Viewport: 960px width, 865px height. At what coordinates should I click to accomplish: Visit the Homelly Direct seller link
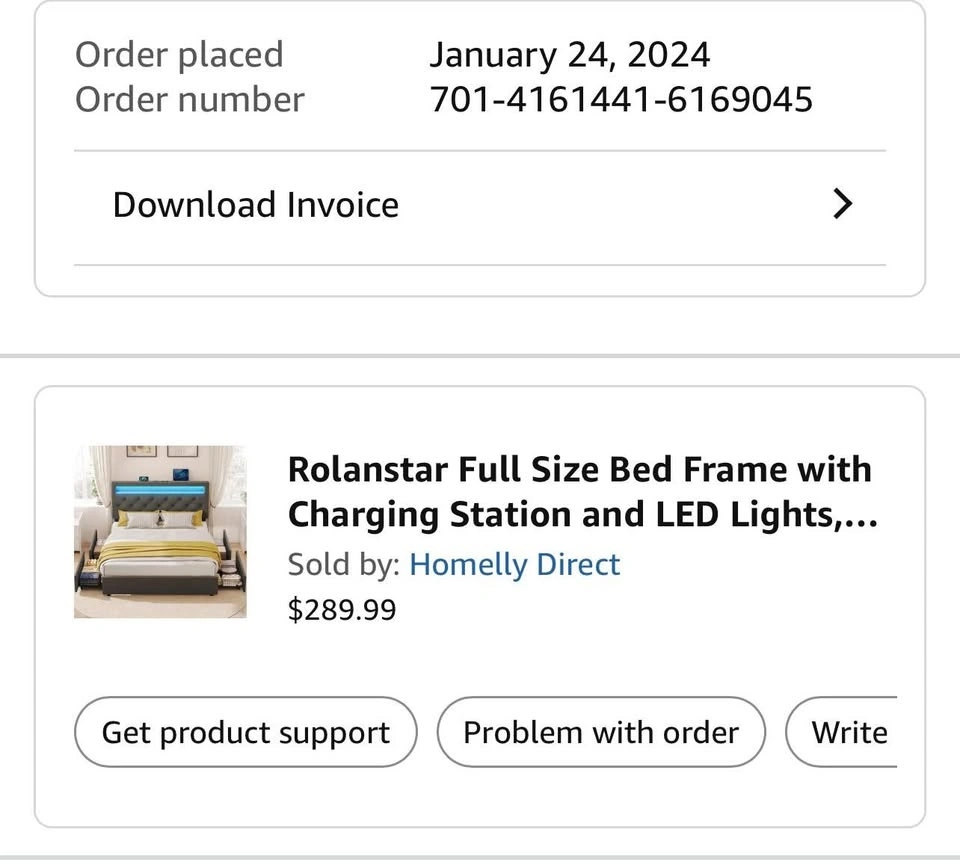coord(514,564)
